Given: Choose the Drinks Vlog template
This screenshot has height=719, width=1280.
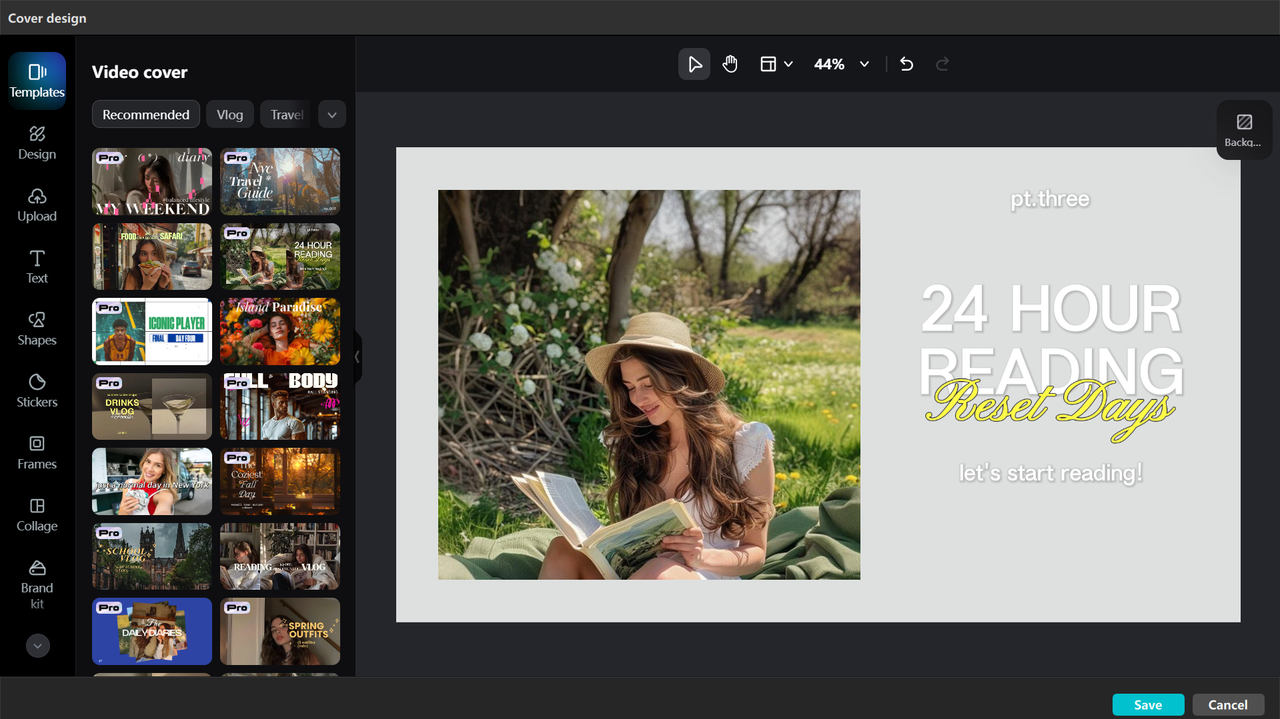Looking at the screenshot, I should click(152, 407).
